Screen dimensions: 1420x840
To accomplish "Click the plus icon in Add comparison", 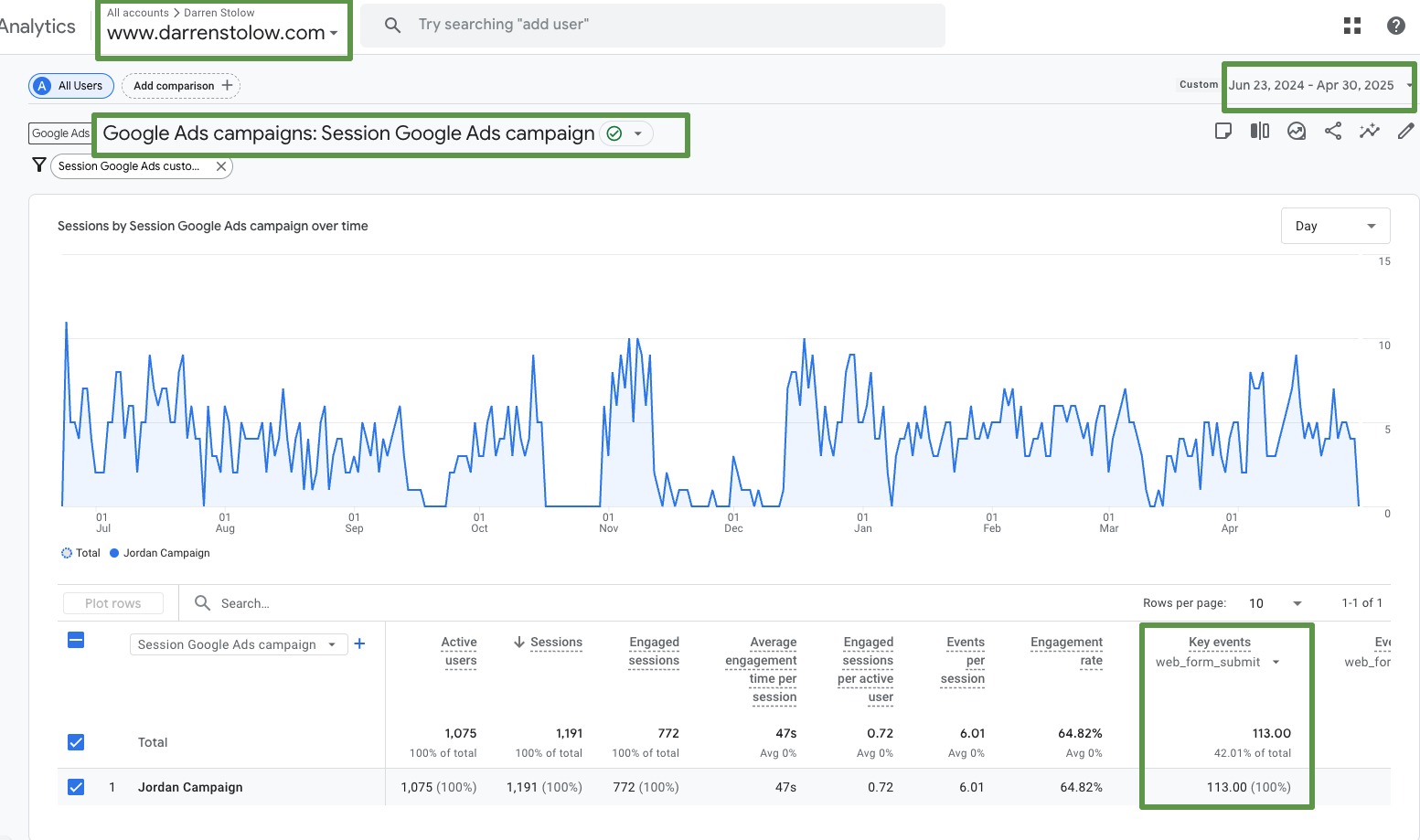I will 227,85.
